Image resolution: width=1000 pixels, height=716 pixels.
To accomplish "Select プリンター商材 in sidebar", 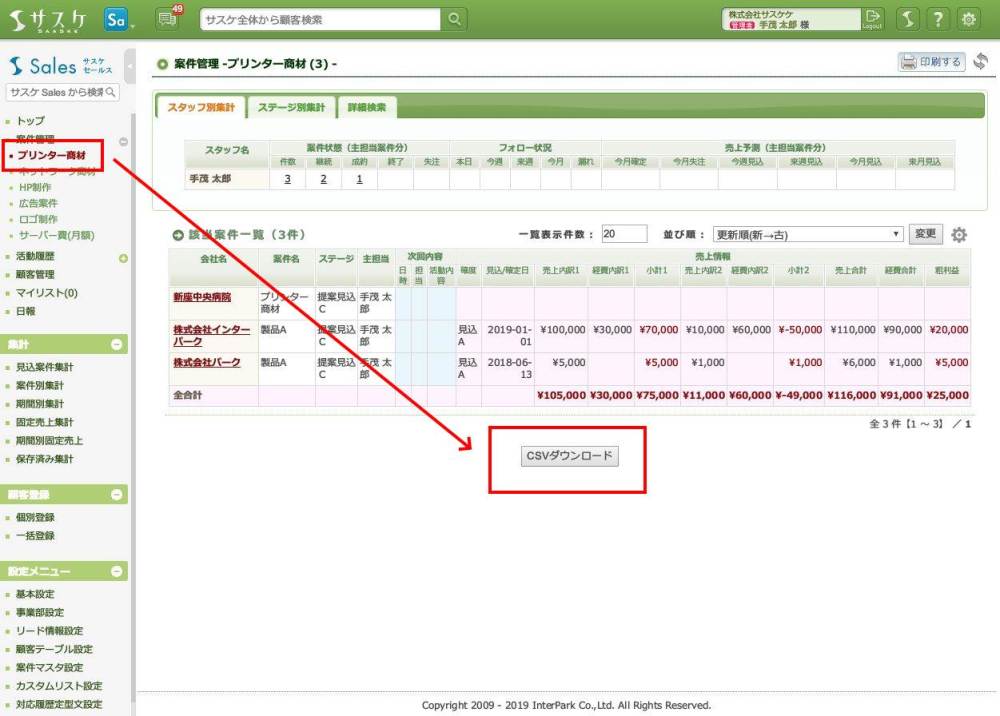I will [x=51, y=155].
